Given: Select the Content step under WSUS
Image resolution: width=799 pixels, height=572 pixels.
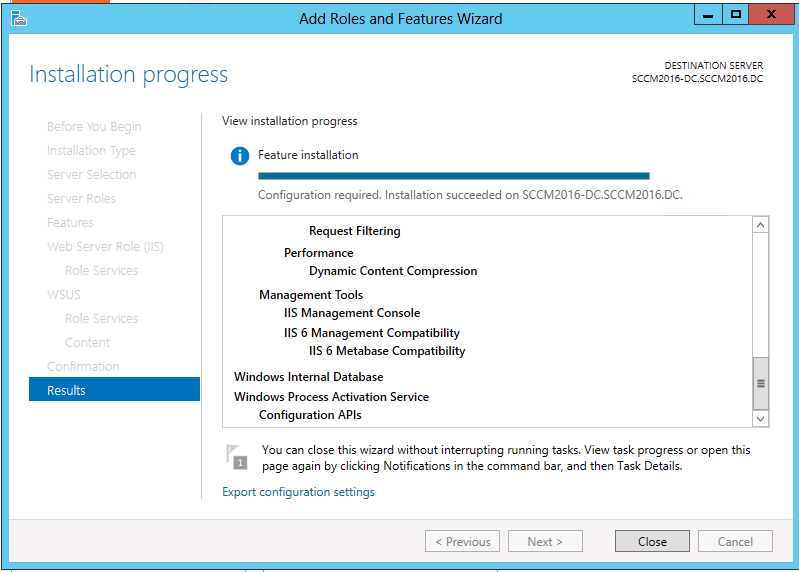Looking at the screenshot, I should click(87, 342).
